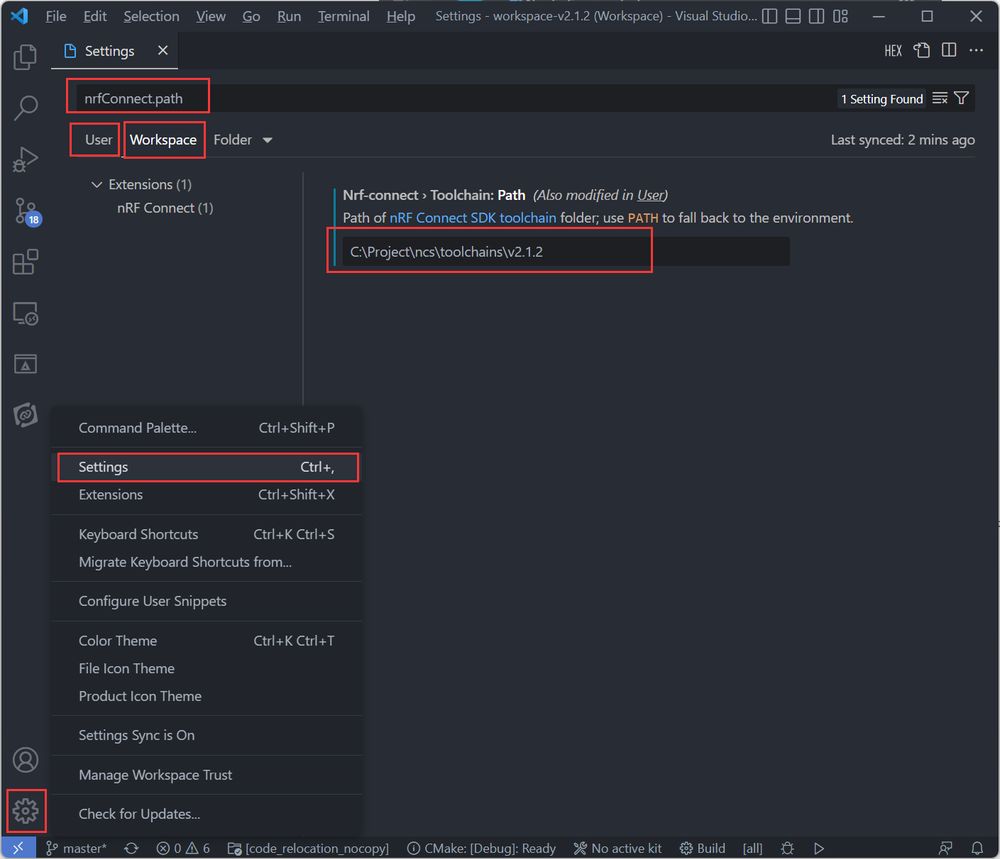Image resolution: width=1000 pixels, height=859 pixels.
Task: Open the Remote Explorer icon
Action: click(x=25, y=314)
